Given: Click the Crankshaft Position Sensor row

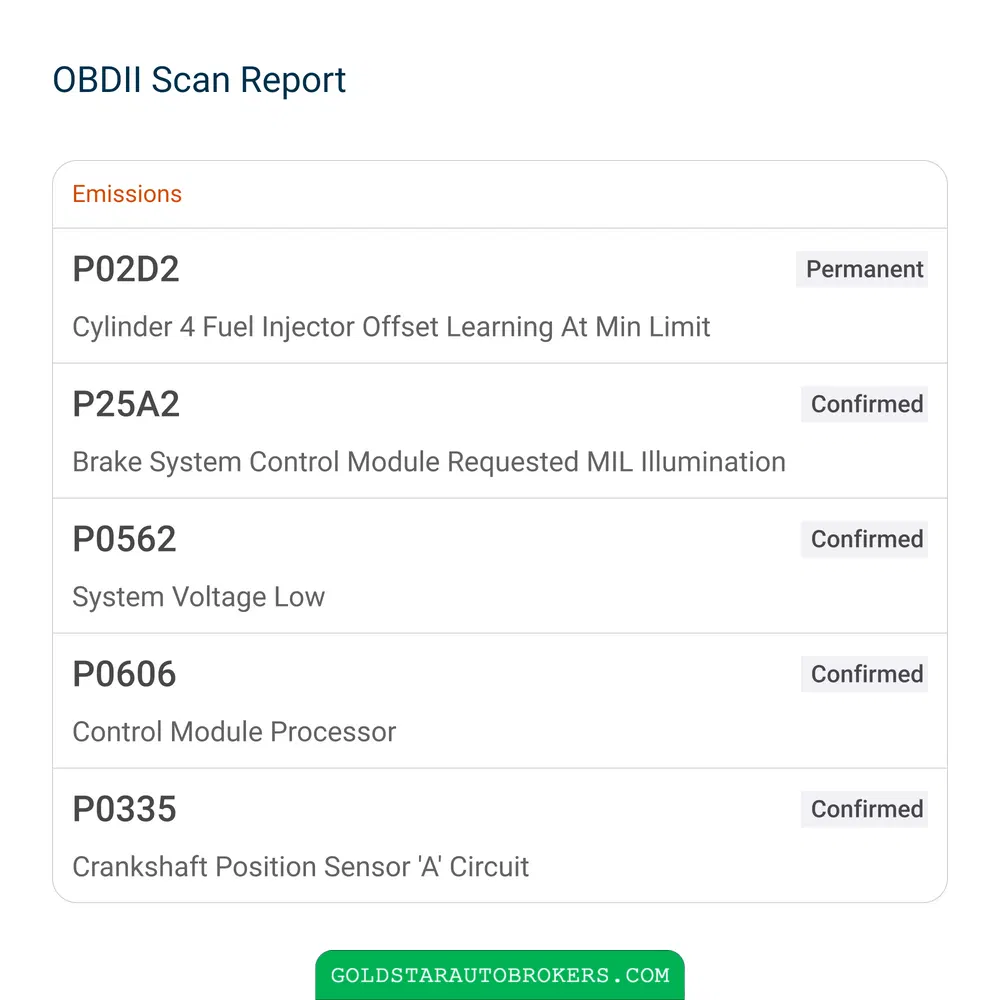Looking at the screenshot, I should (x=500, y=835).
